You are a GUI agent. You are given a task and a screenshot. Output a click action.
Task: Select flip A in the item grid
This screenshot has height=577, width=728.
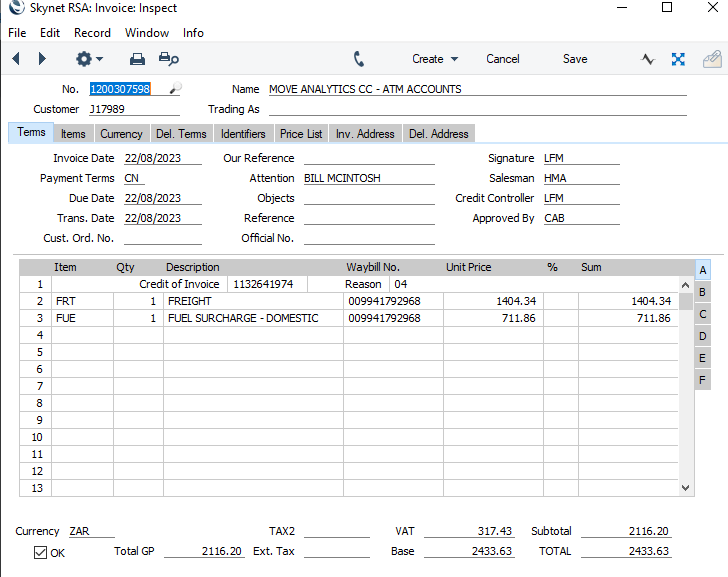pyautogui.click(x=702, y=270)
